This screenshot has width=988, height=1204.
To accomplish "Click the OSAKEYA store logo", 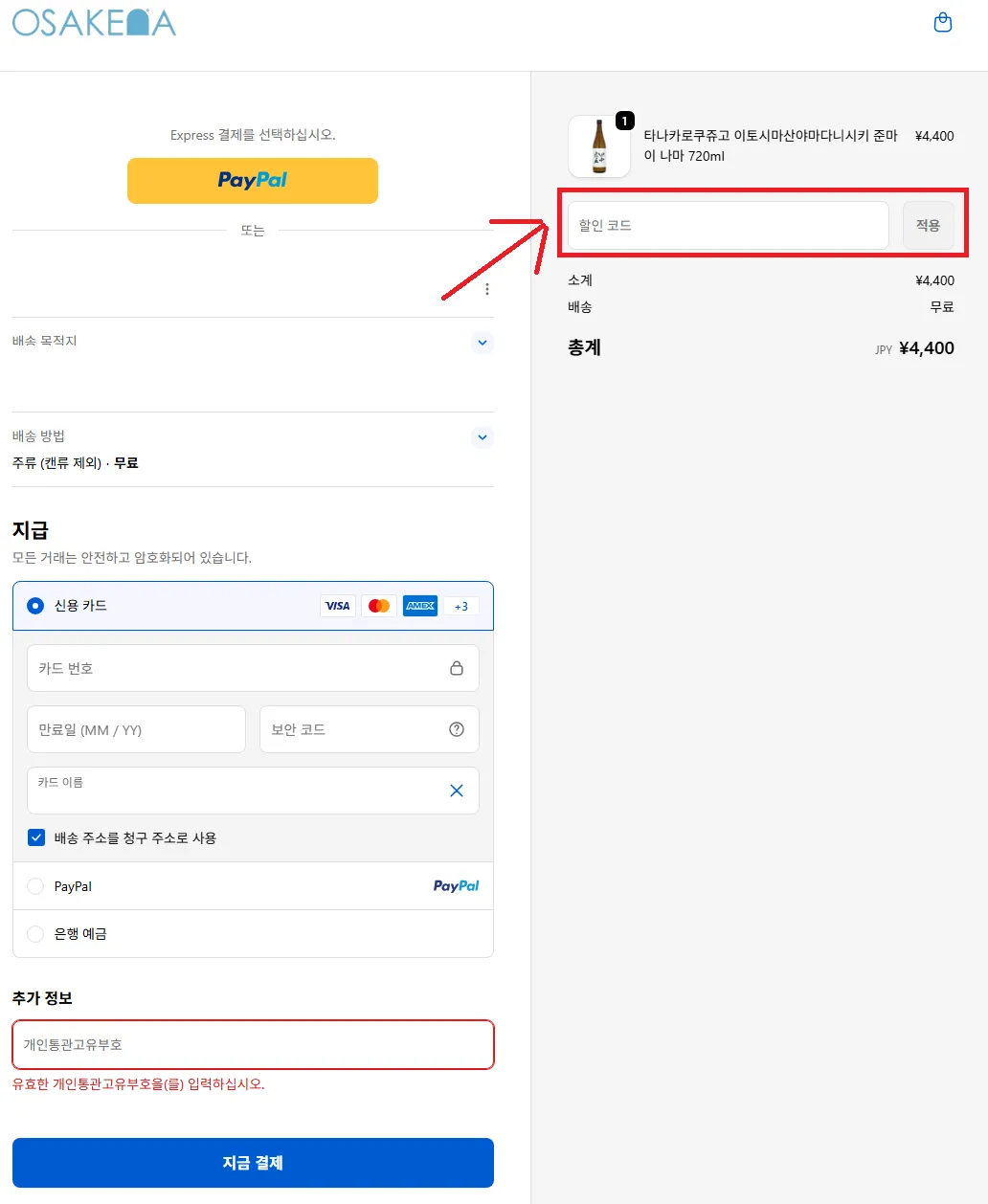I will point(94,23).
